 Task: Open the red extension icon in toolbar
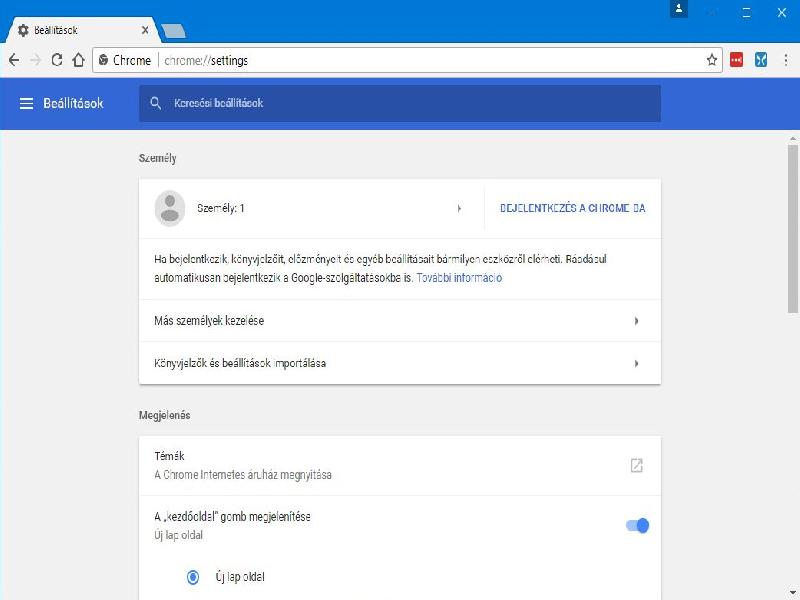736,60
